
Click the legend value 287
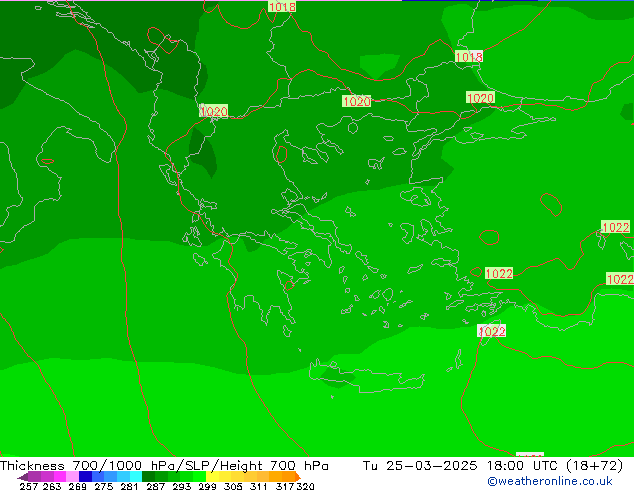(x=156, y=486)
